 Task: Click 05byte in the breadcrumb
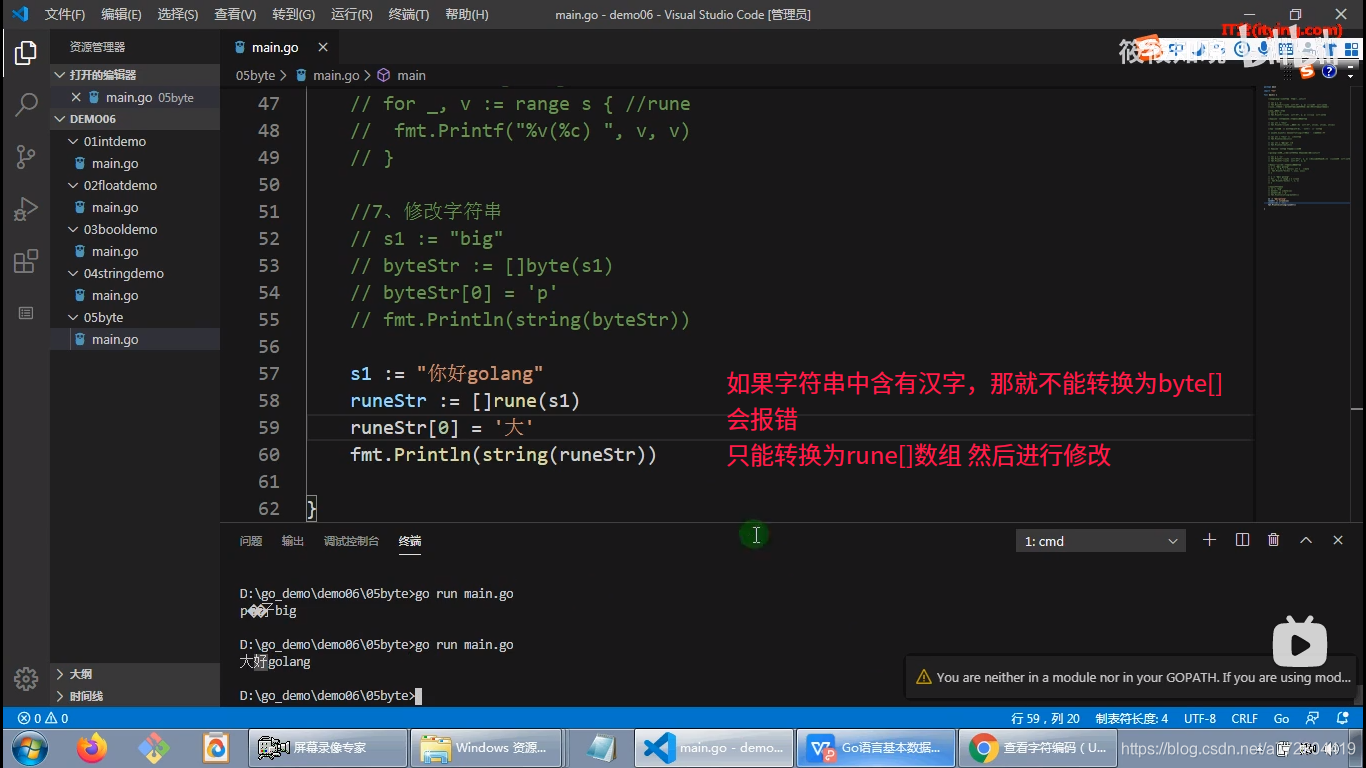[x=255, y=75]
